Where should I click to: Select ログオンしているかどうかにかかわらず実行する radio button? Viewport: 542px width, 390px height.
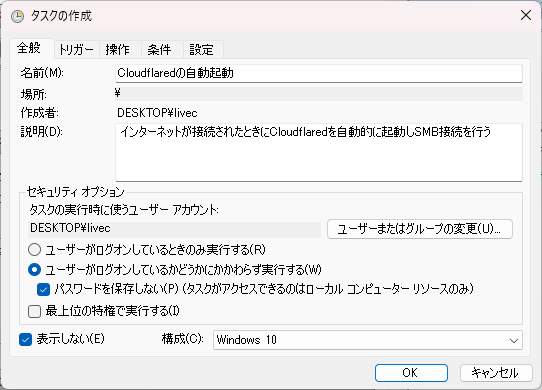click(35, 270)
